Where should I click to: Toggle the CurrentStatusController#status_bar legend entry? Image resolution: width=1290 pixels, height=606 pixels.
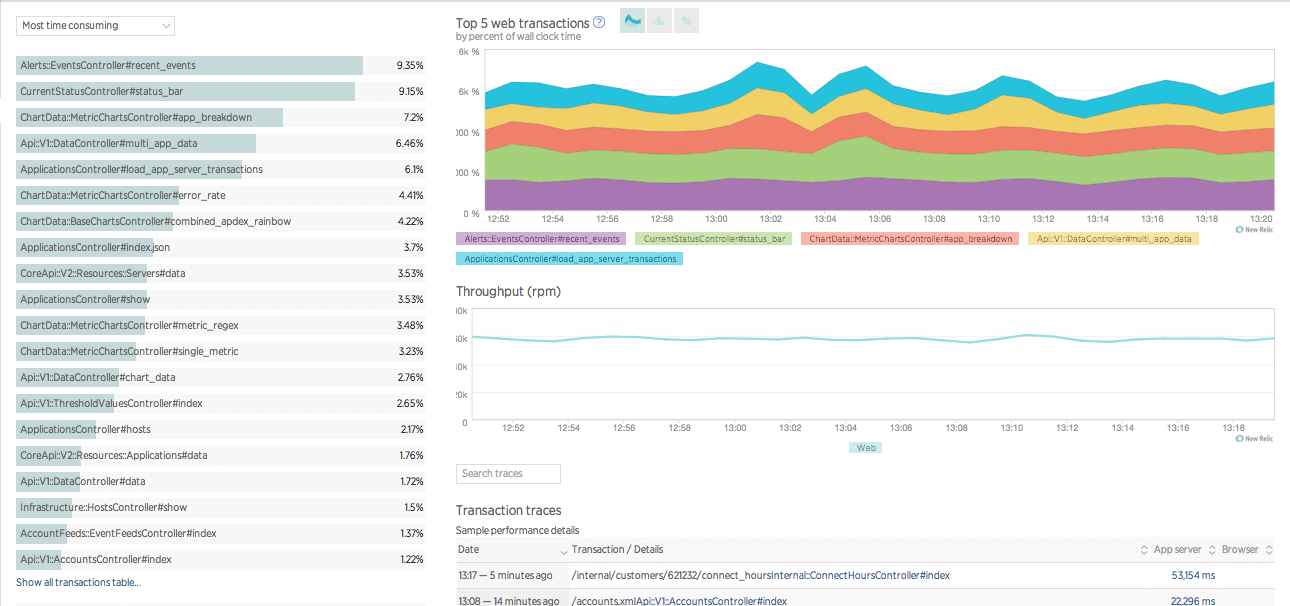[712, 237]
